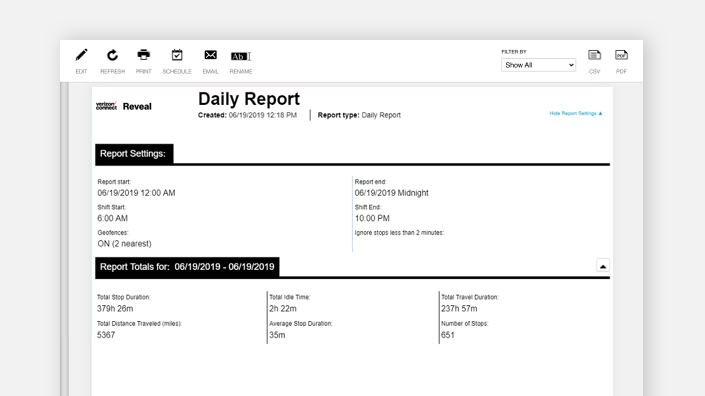Screen dimensions: 705x396
Task: Export the report as PDF
Action: 621,55
